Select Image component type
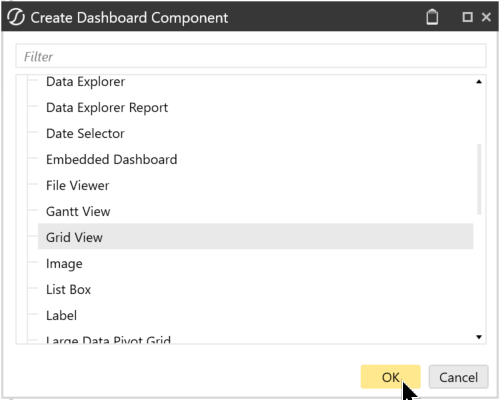Image resolution: width=500 pixels, height=400 pixels. click(64, 264)
